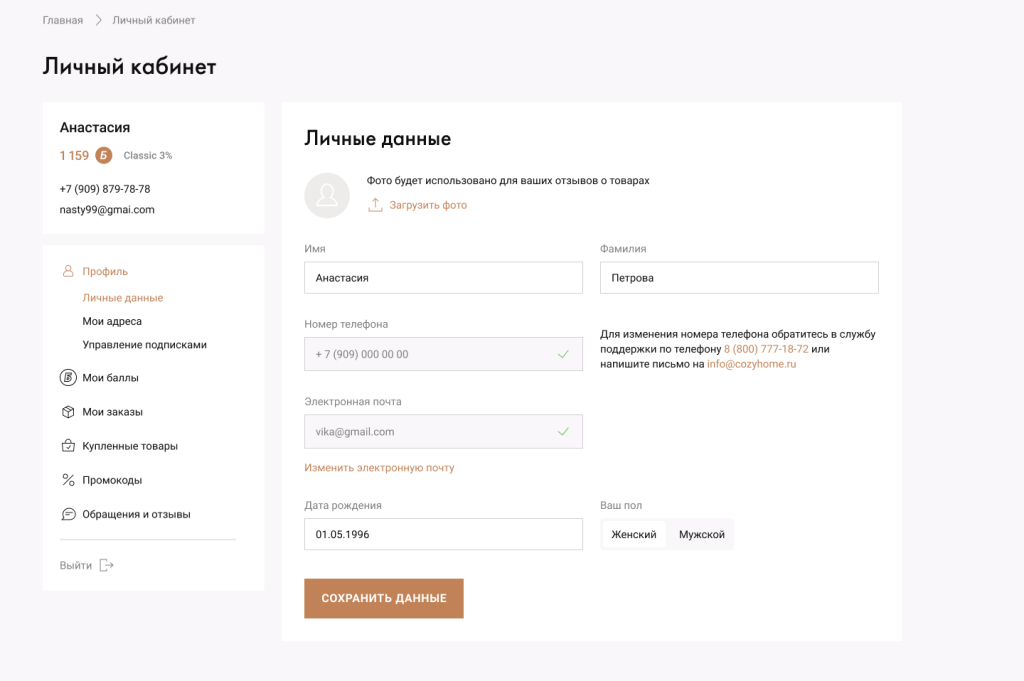The height and width of the screenshot is (681, 1024).
Task: Open the Мои адреса section
Action: 112,321
